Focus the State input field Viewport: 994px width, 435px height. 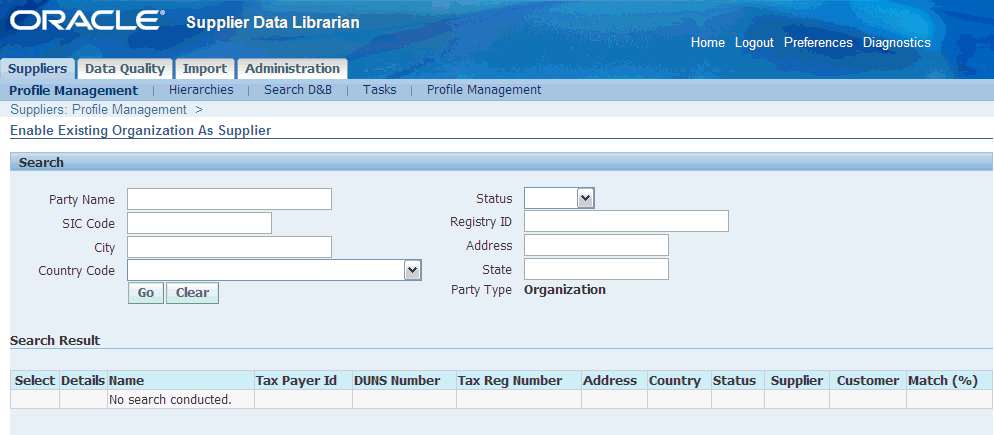point(596,269)
